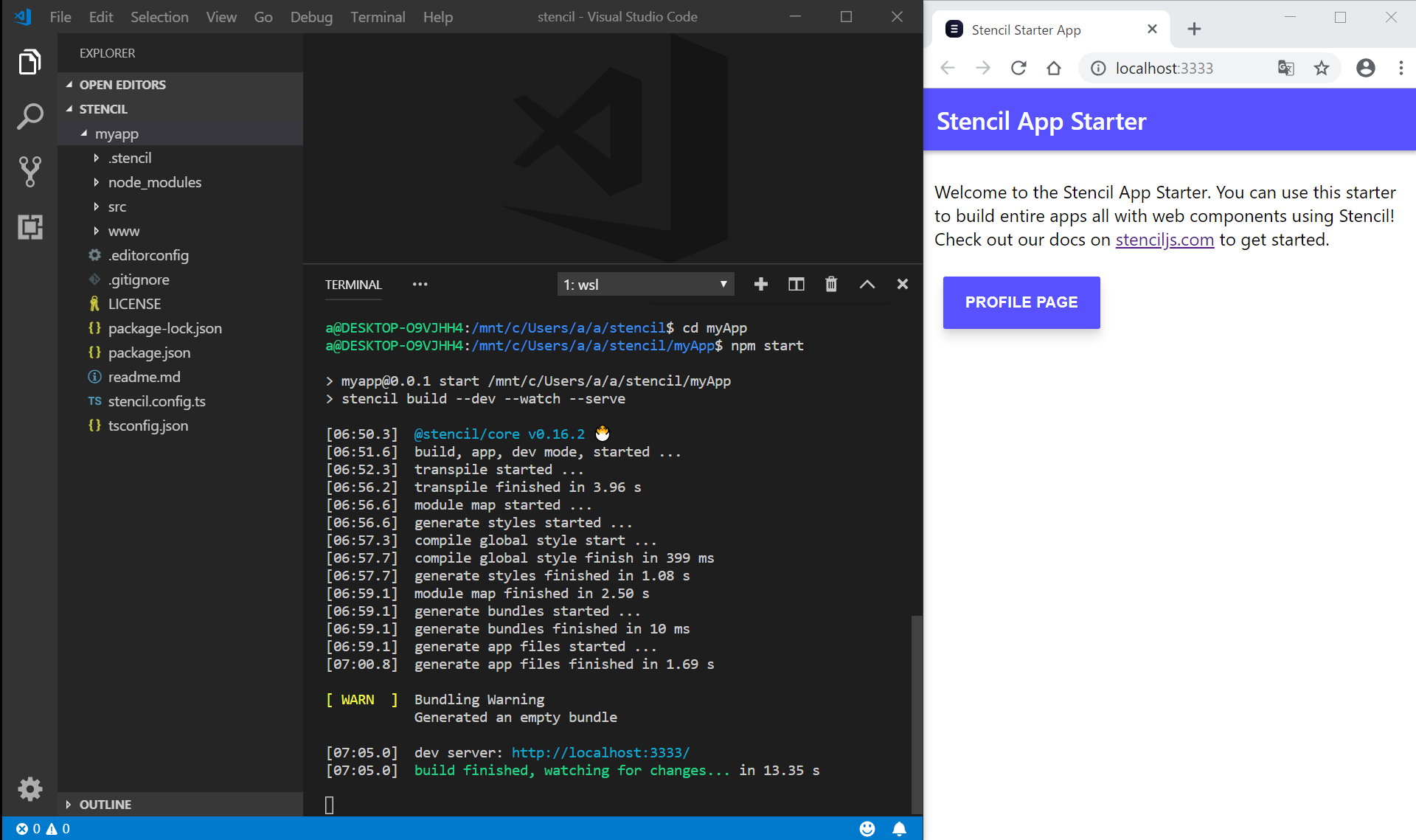Open the Explorer view in activity bar
The image size is (1416, 840).
tap(29, 62)
